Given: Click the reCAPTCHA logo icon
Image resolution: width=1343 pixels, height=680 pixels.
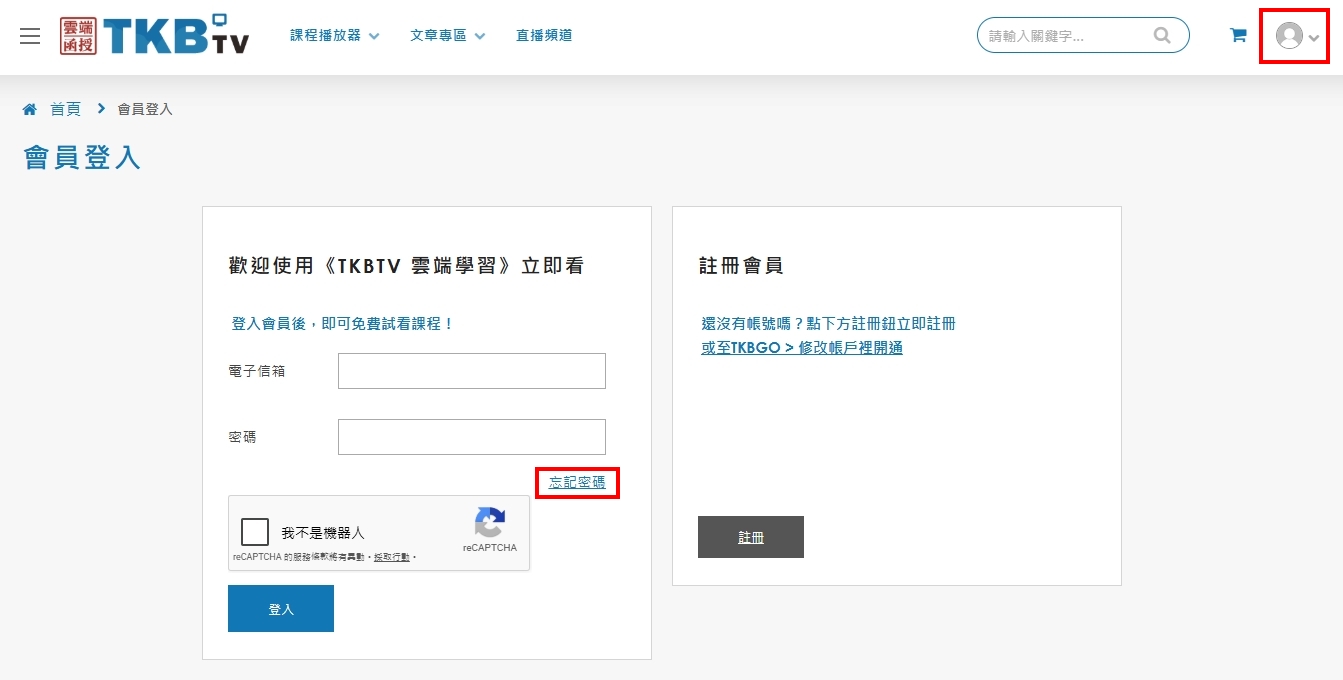Looking at the screenshot, I should (x=490, y=522).
